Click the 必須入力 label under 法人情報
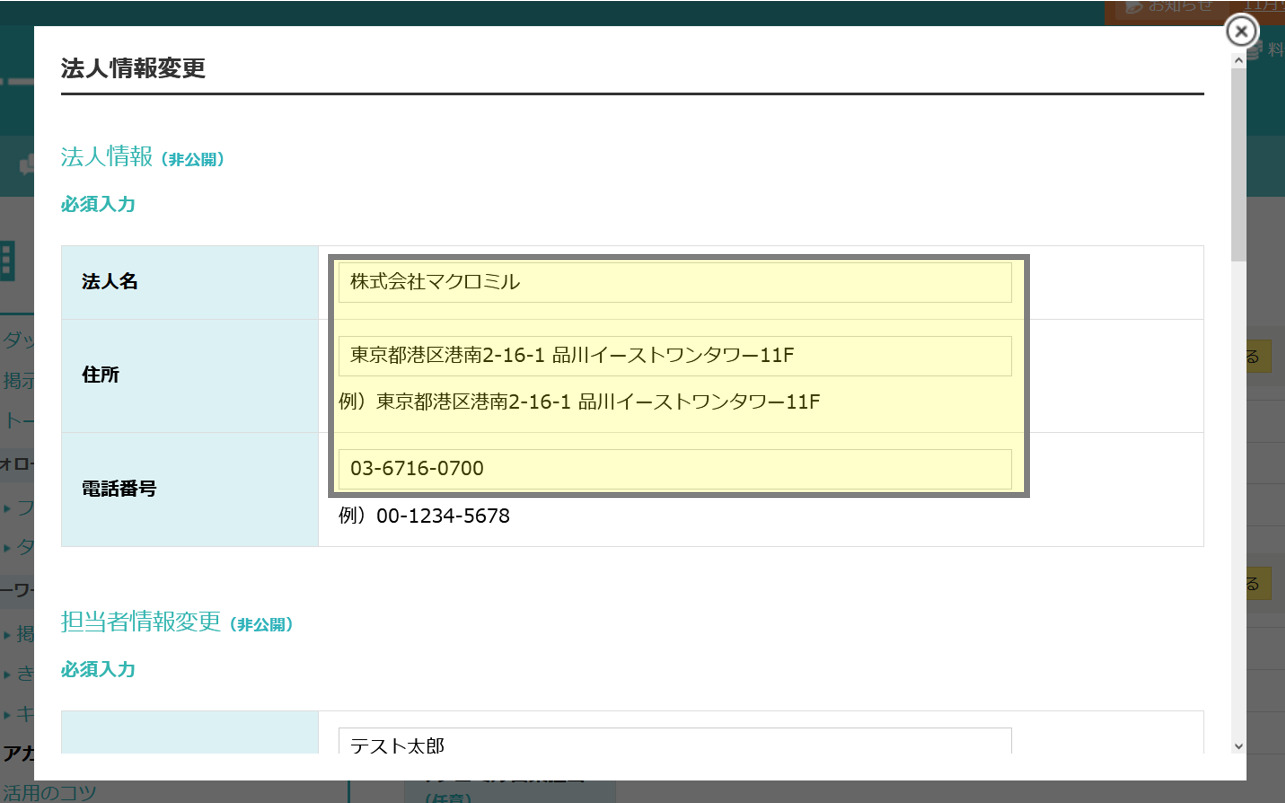Viewport: 1285px width, 803px height. click(x=98, y=204)
